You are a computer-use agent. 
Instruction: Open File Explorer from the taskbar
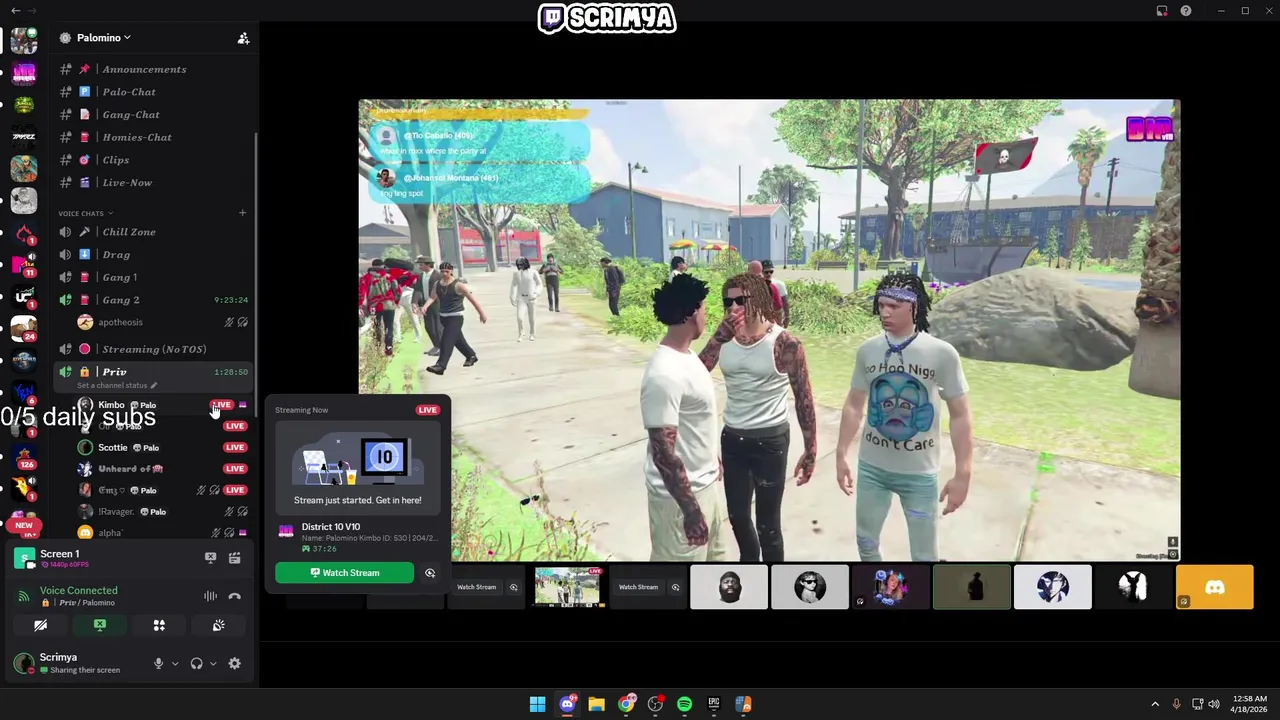tap(596, 704)
